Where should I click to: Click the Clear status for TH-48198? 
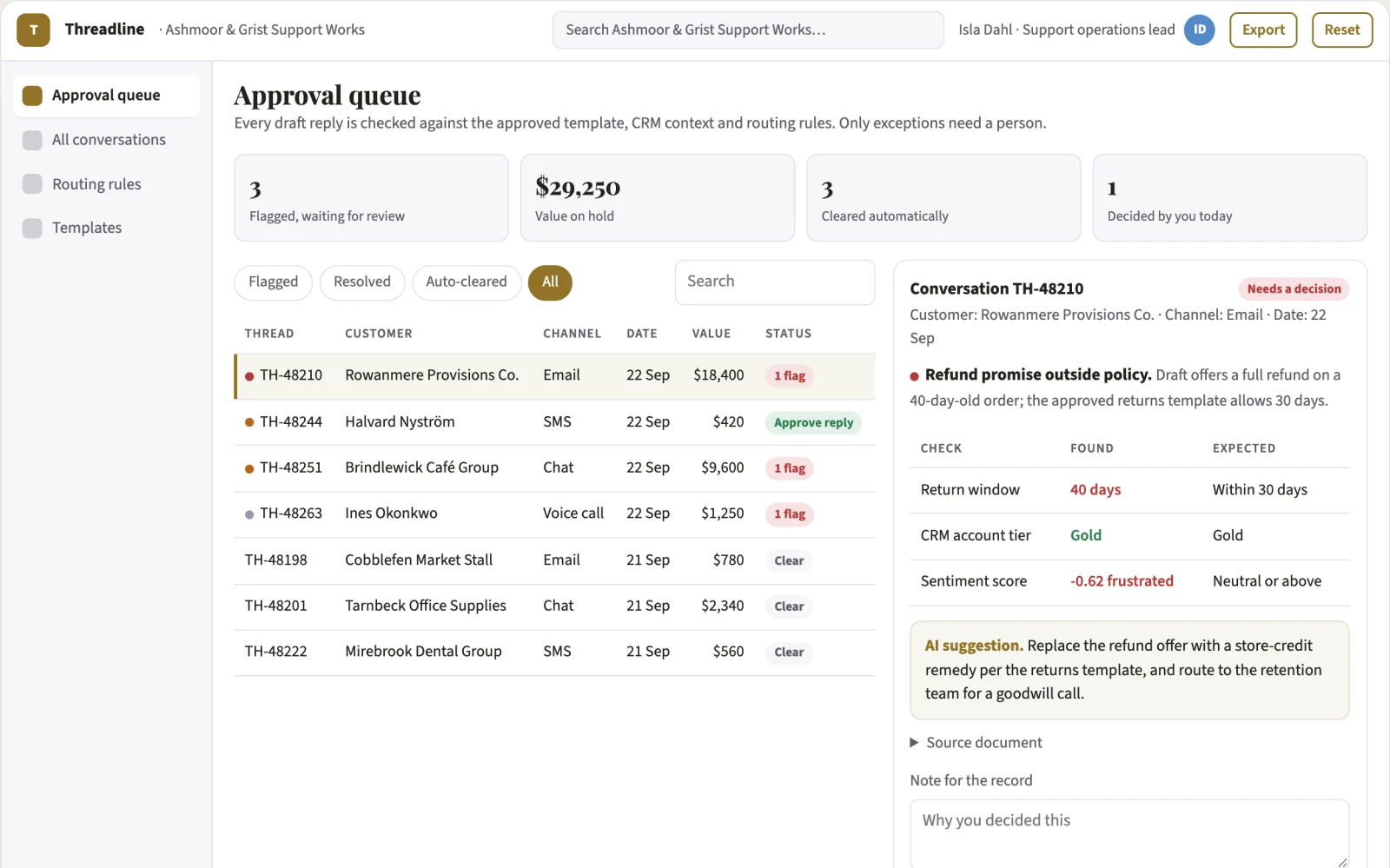(x=789, y=560)
